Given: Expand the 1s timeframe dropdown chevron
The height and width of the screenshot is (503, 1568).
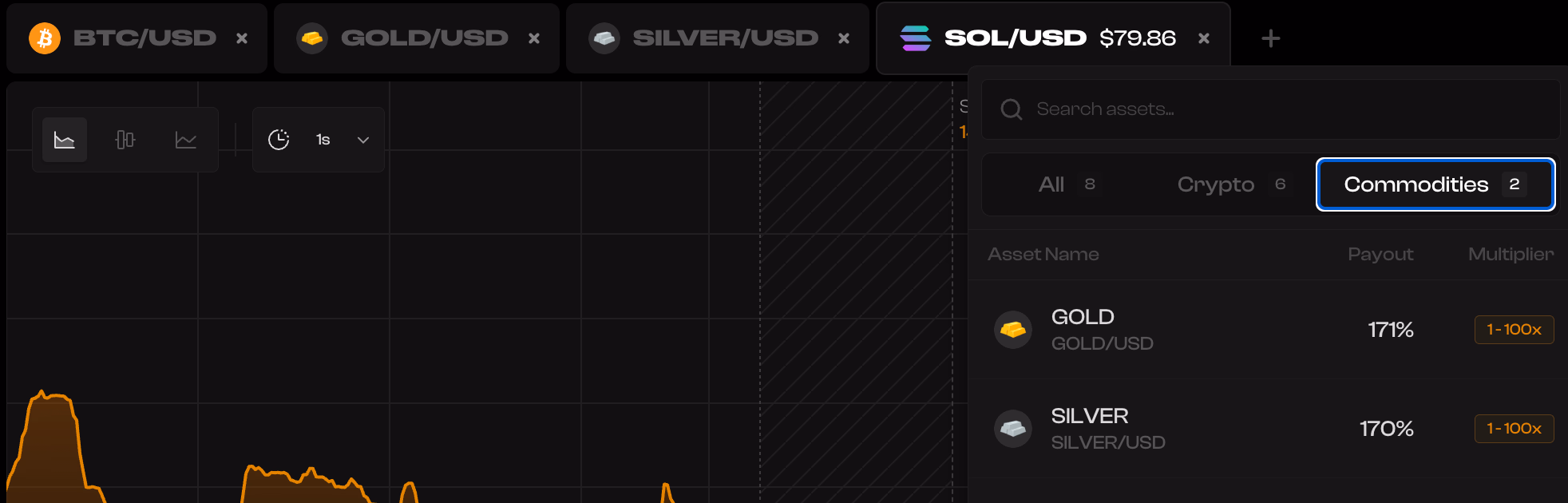Looking at the screenshot, I should (x=363, y=140).
